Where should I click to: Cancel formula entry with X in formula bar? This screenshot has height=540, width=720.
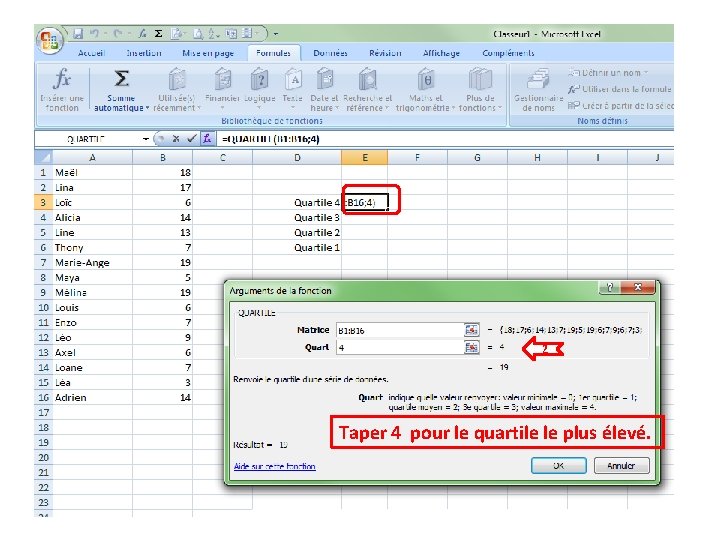(x=176, y=139)
